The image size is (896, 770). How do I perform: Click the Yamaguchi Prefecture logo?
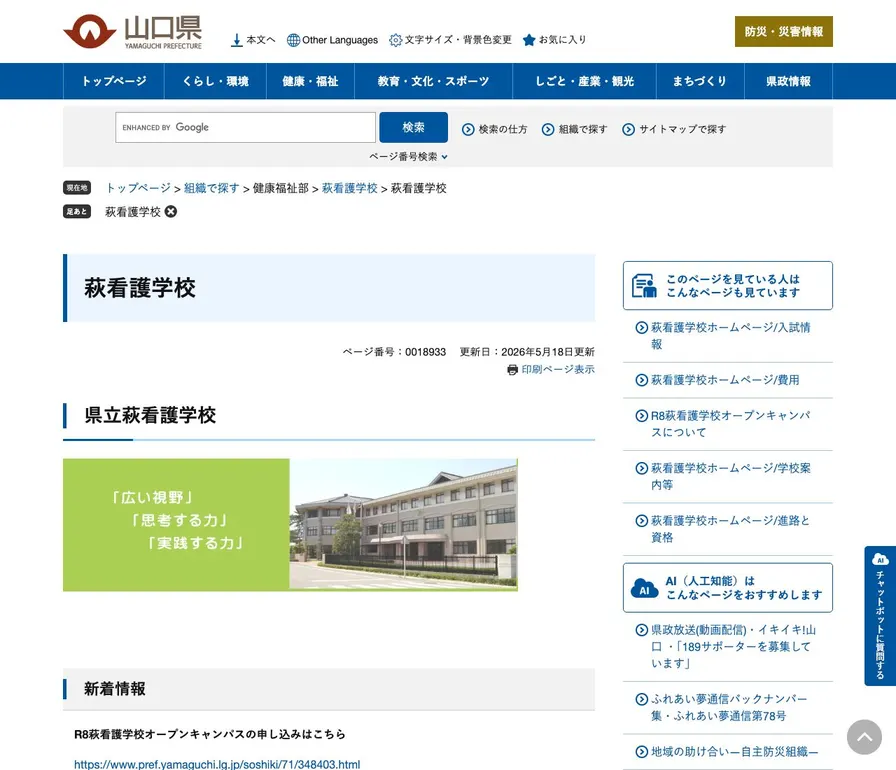pyautogui.click(x=133, y=31)
